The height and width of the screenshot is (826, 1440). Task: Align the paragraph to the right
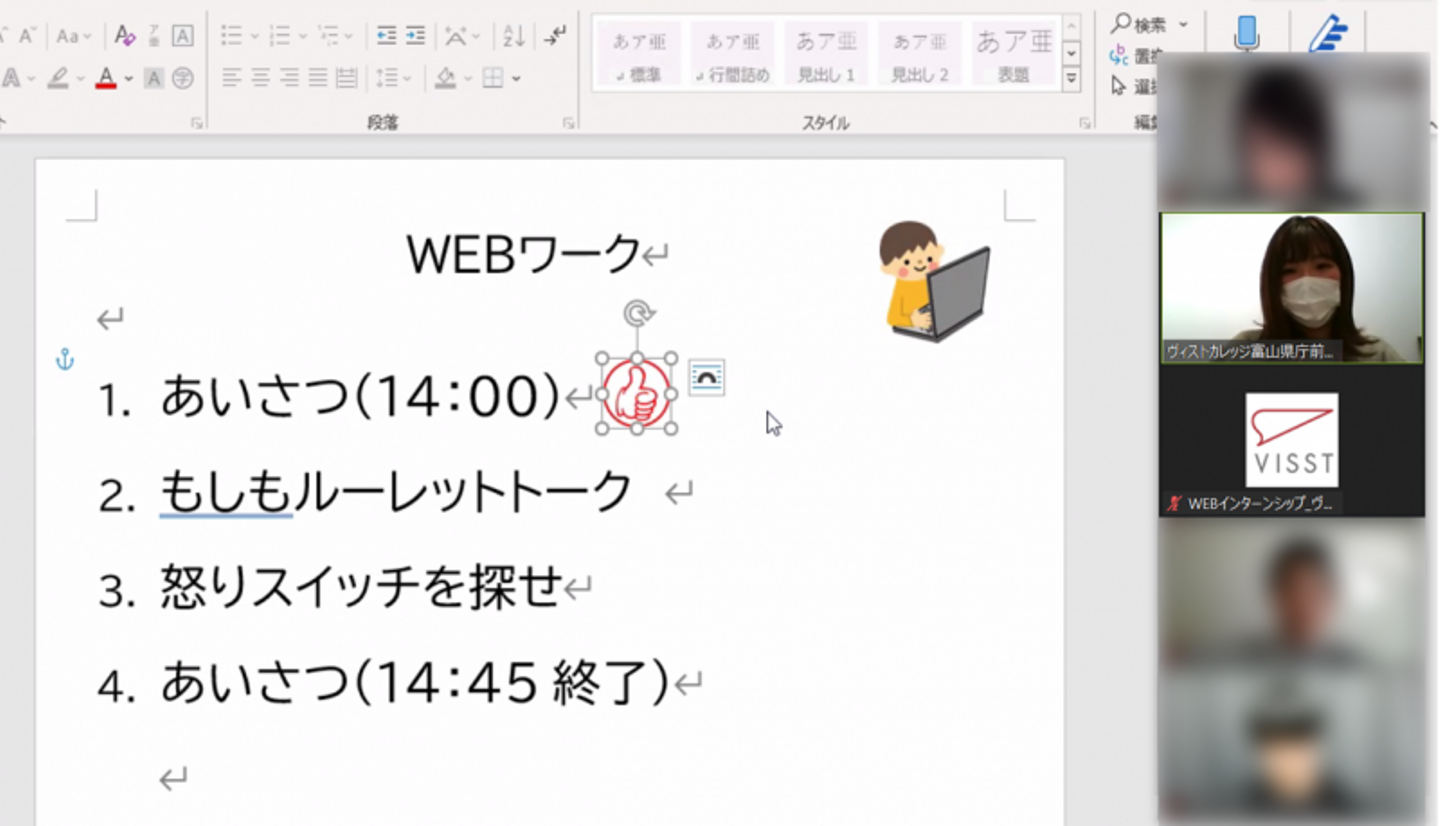289,78
